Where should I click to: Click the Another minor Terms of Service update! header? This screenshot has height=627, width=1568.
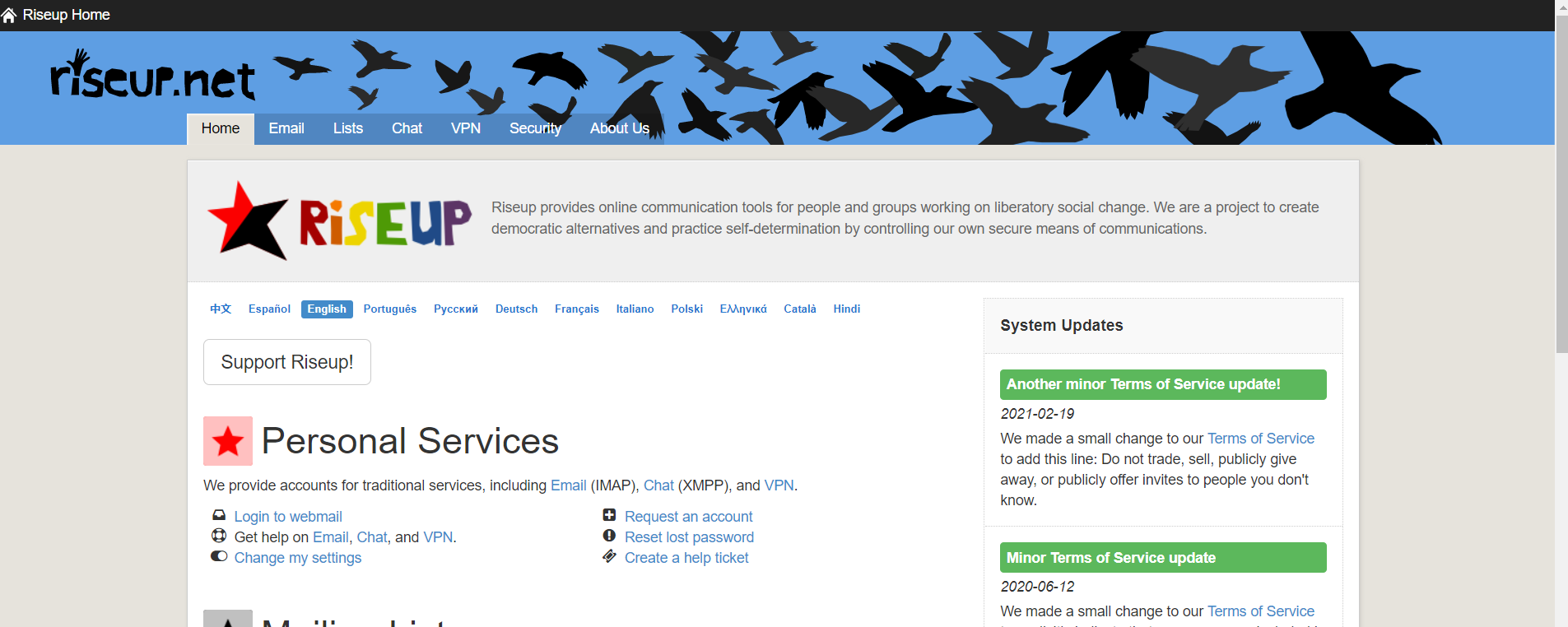[1163, 384]
